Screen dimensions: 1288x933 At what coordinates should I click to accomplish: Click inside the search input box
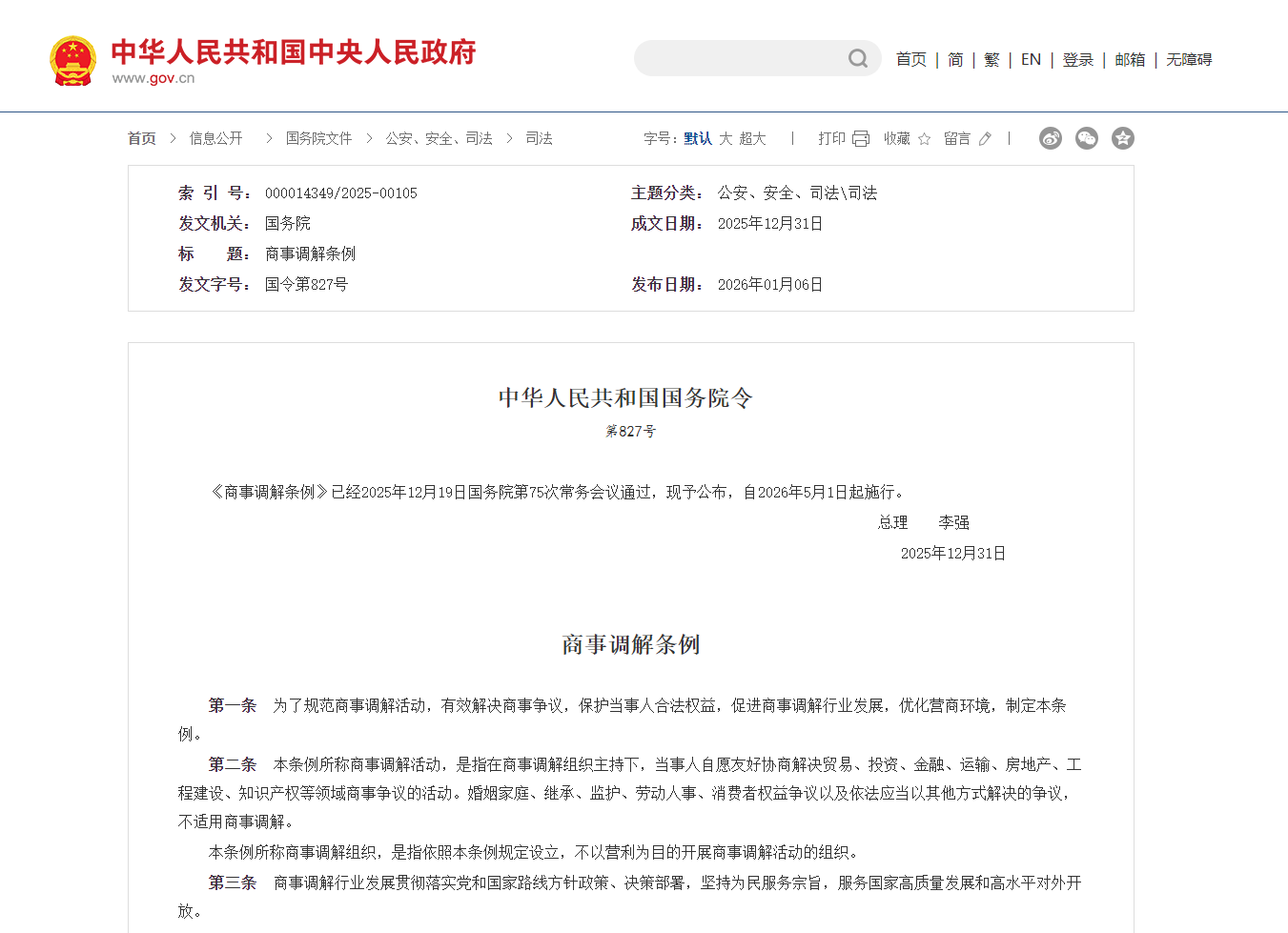(744, 58)
